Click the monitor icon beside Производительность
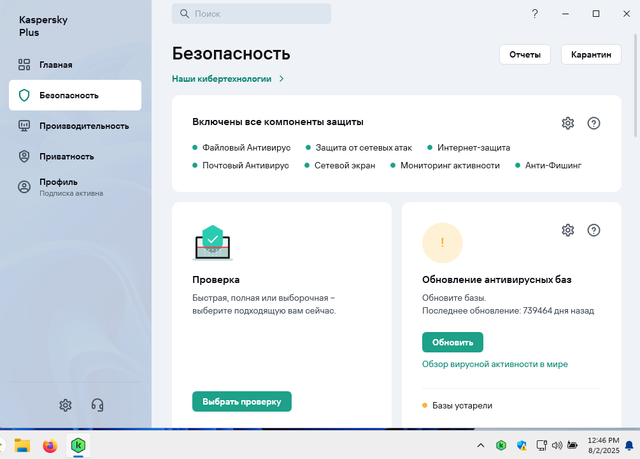 pos(24,126)
